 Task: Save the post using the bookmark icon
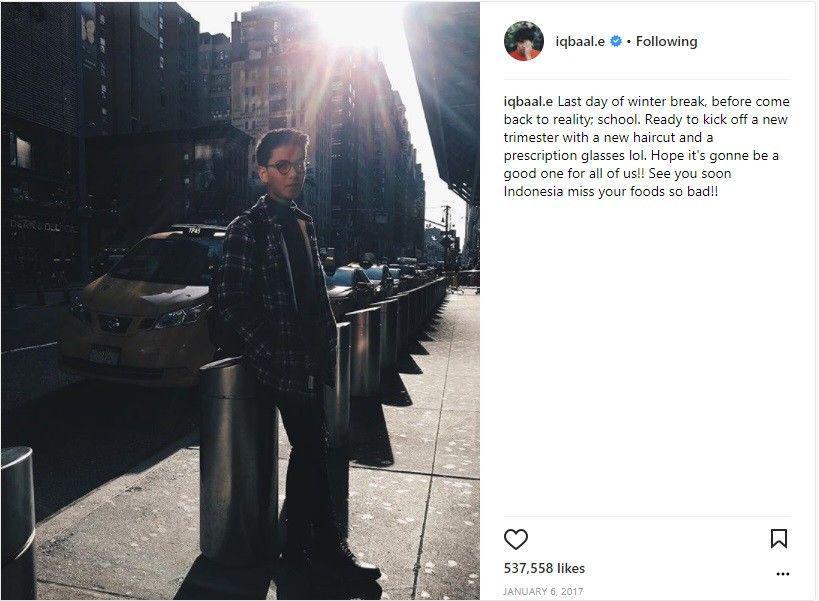tap(779, 538)
